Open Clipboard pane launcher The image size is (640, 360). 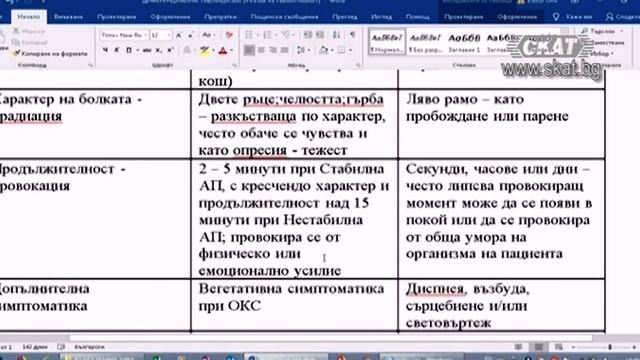91,65
